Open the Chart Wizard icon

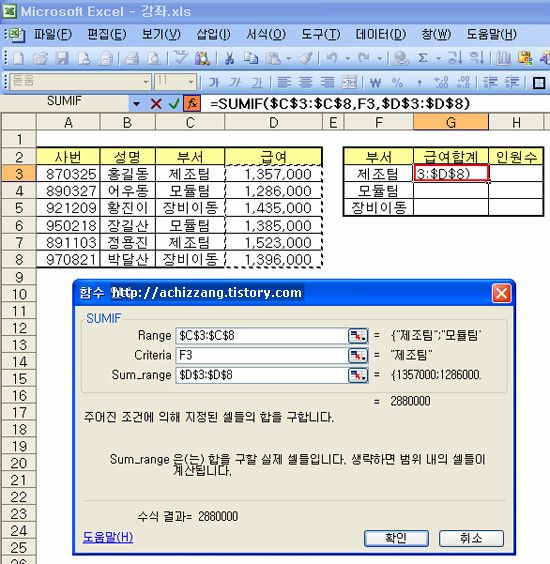pyautogui.click(x=504, y=58)
